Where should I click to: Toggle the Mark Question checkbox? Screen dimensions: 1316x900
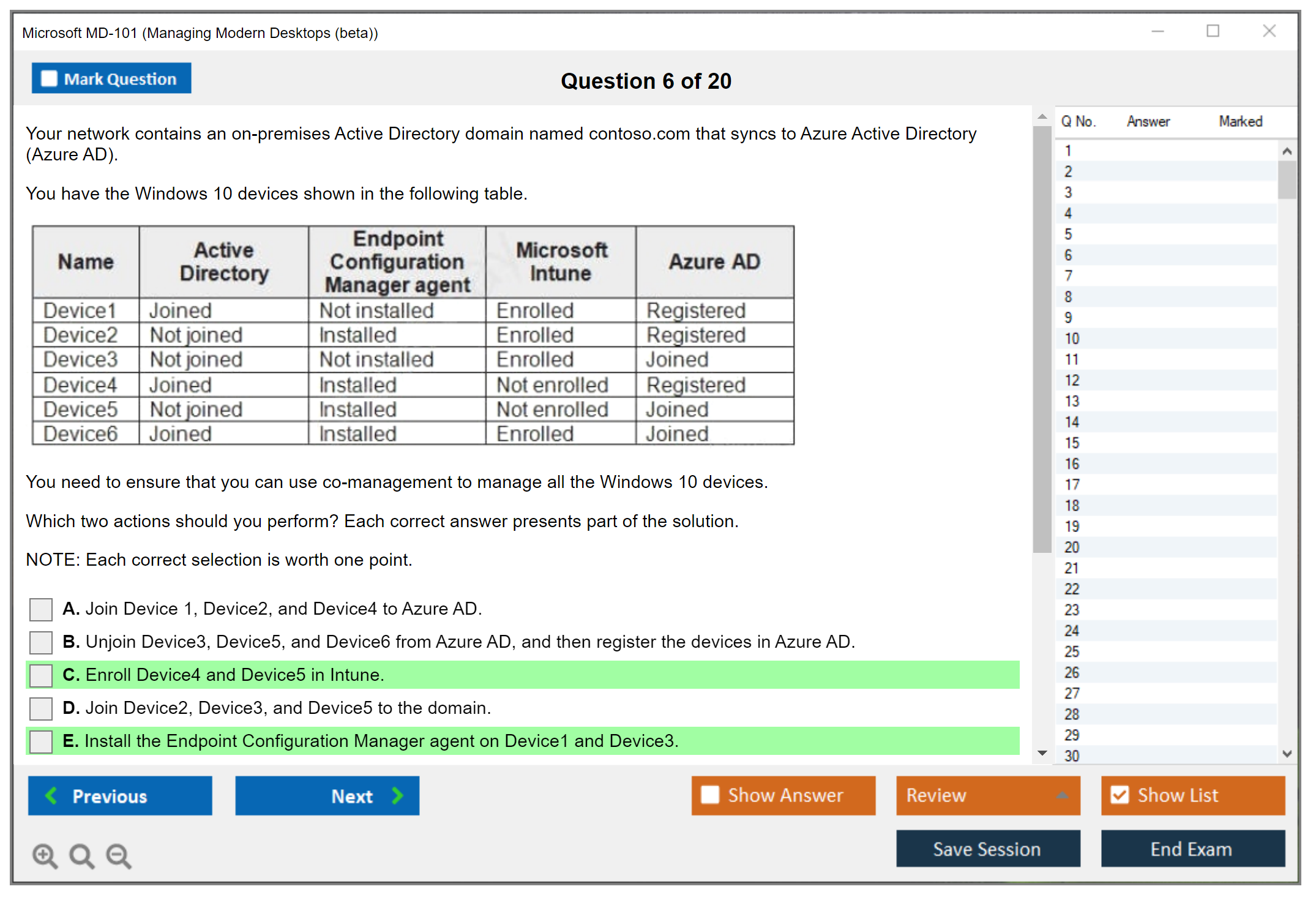(49, 78)
